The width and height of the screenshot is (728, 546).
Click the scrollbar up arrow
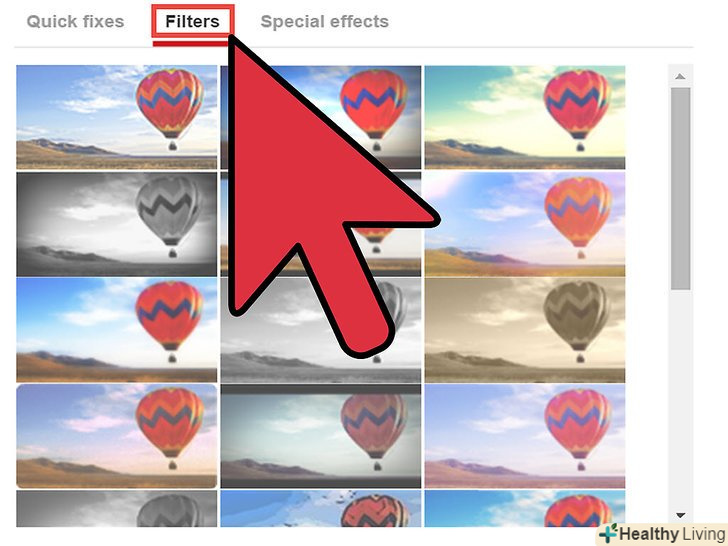pyautogui.click(x=680, y=76)
